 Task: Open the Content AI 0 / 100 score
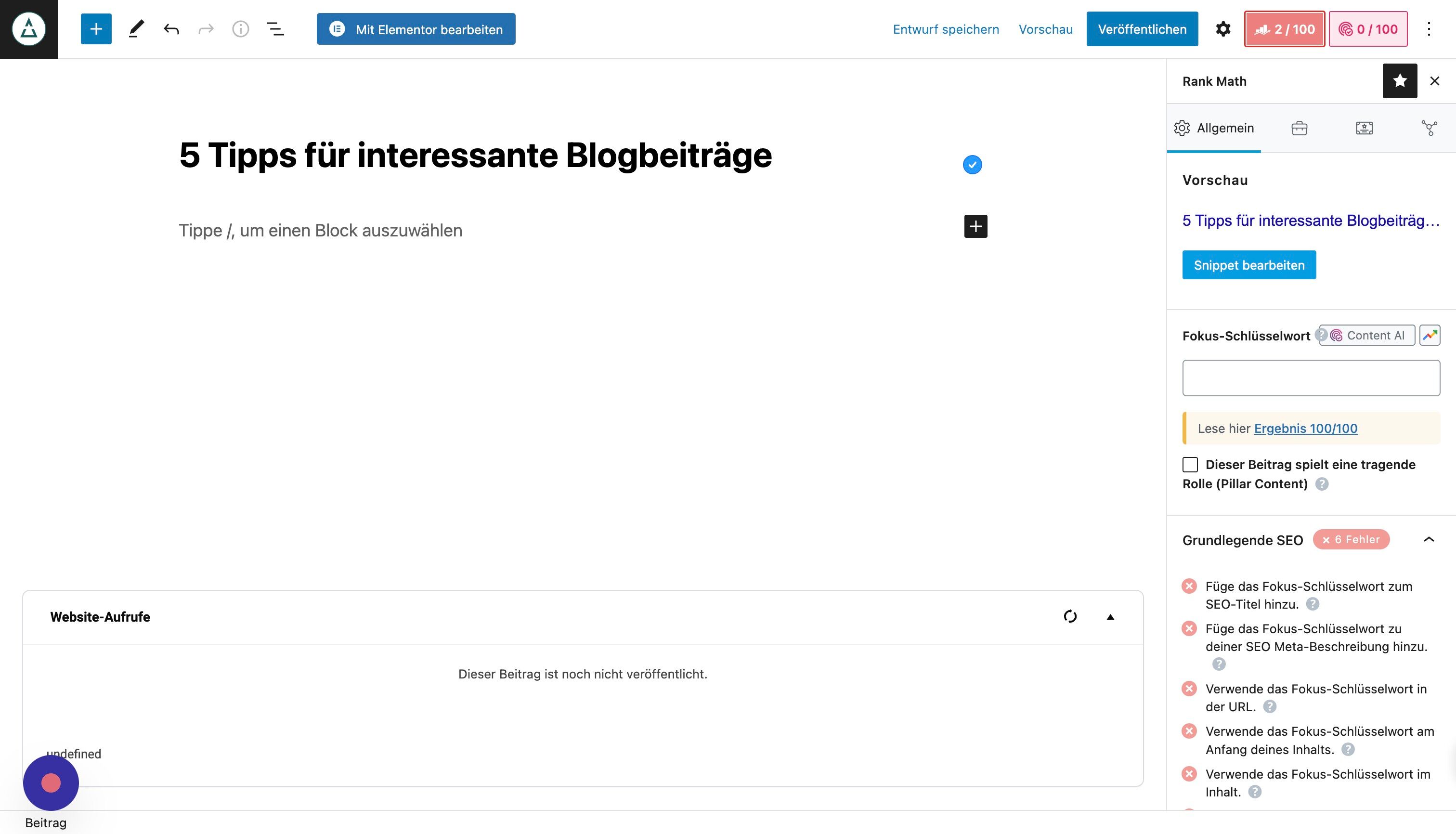(x=1368, y=28)
